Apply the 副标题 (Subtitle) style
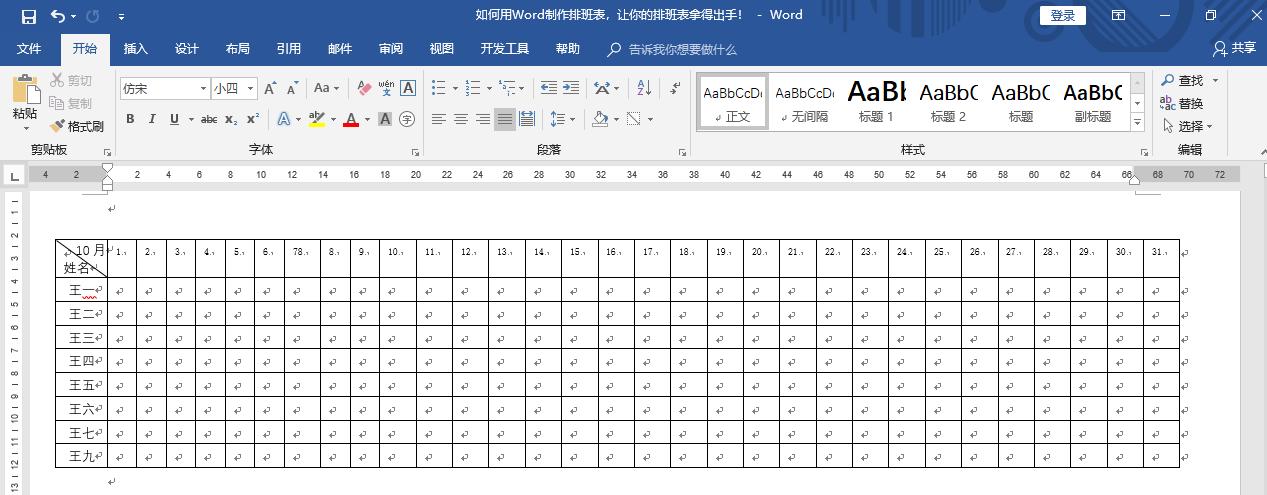 1092,102
